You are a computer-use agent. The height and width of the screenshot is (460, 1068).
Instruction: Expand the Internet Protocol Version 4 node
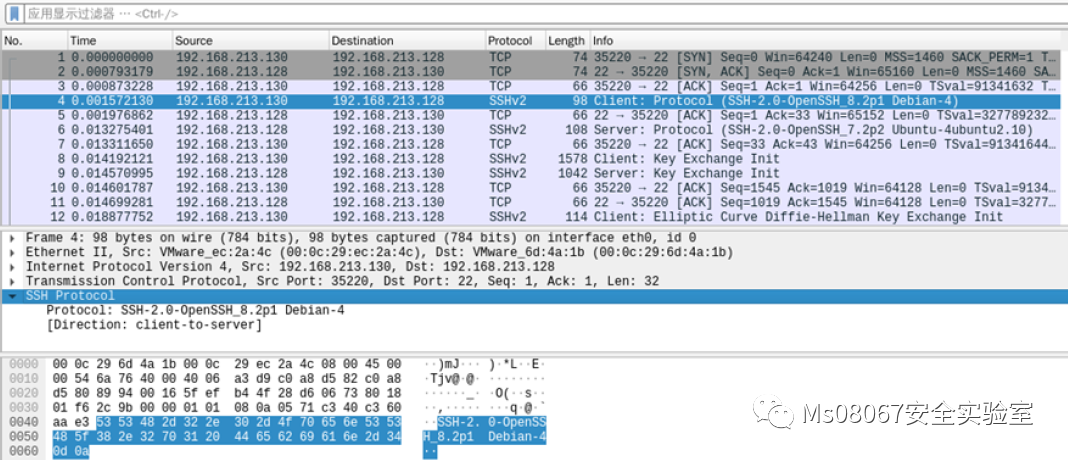click(13, 266)
